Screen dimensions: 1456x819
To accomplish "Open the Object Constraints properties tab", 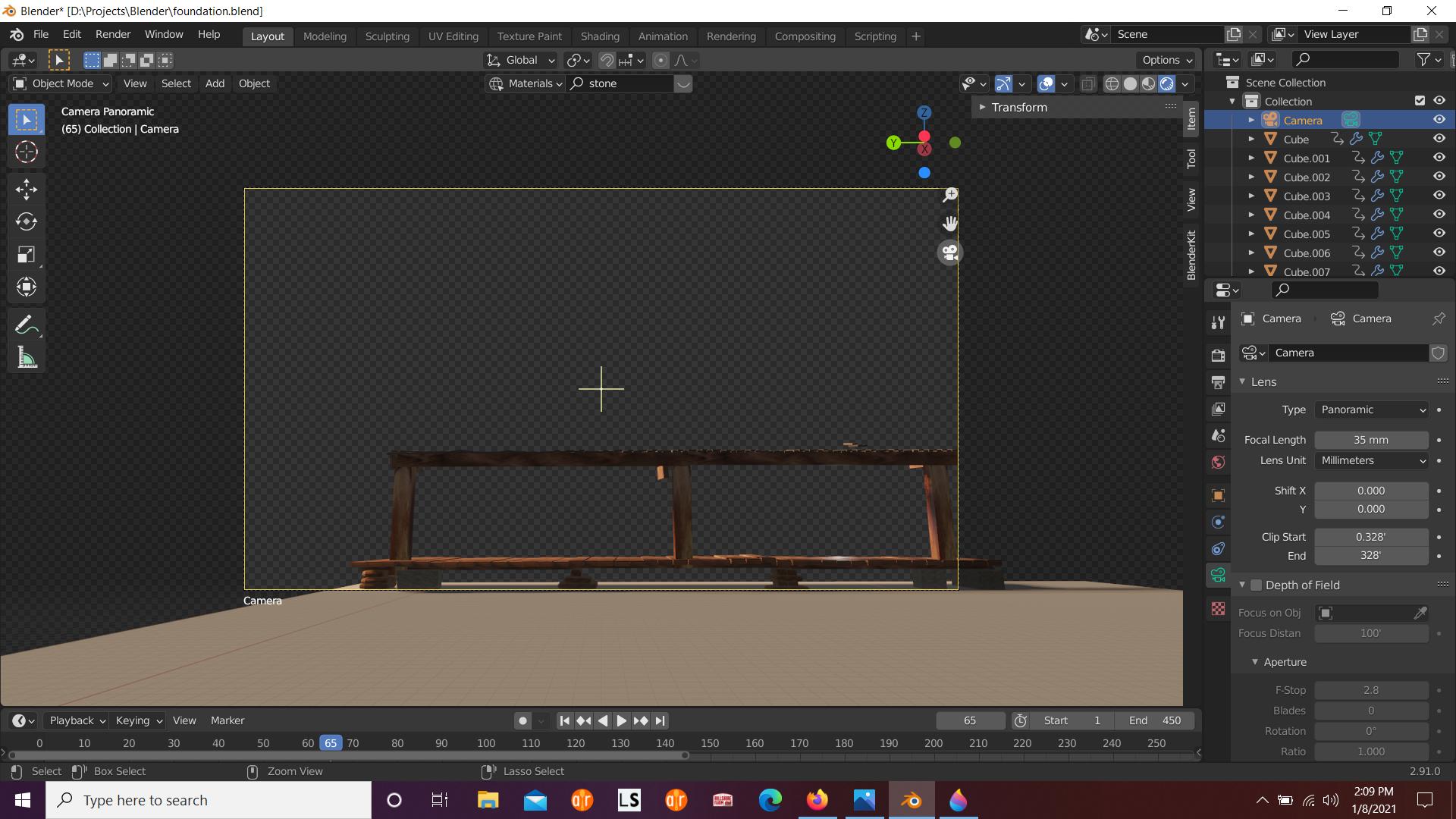I will 1218,548.
